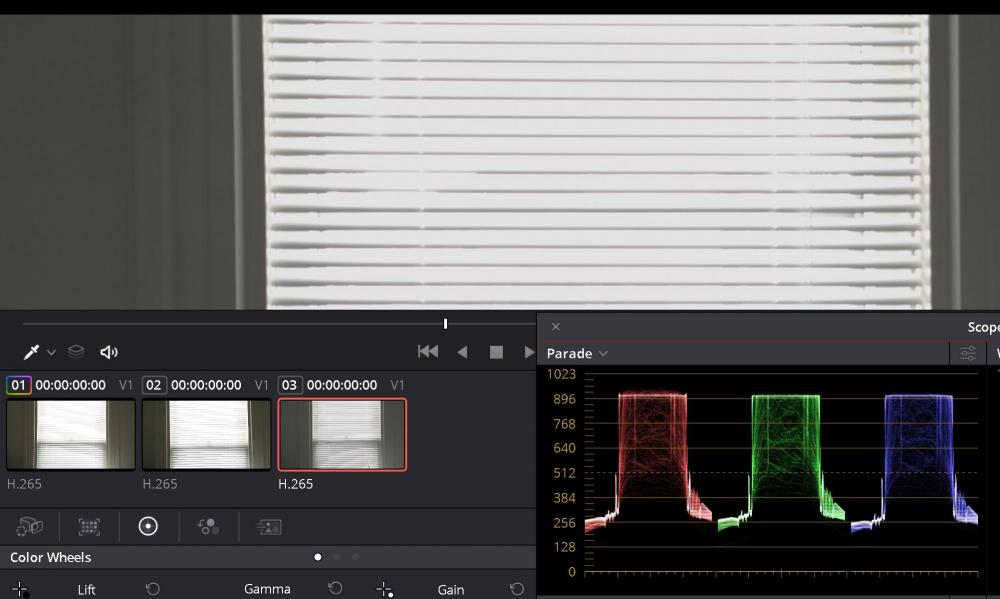Expand the eyedropper options chevron
1000x599 pixels.
(x=52, y=352)
